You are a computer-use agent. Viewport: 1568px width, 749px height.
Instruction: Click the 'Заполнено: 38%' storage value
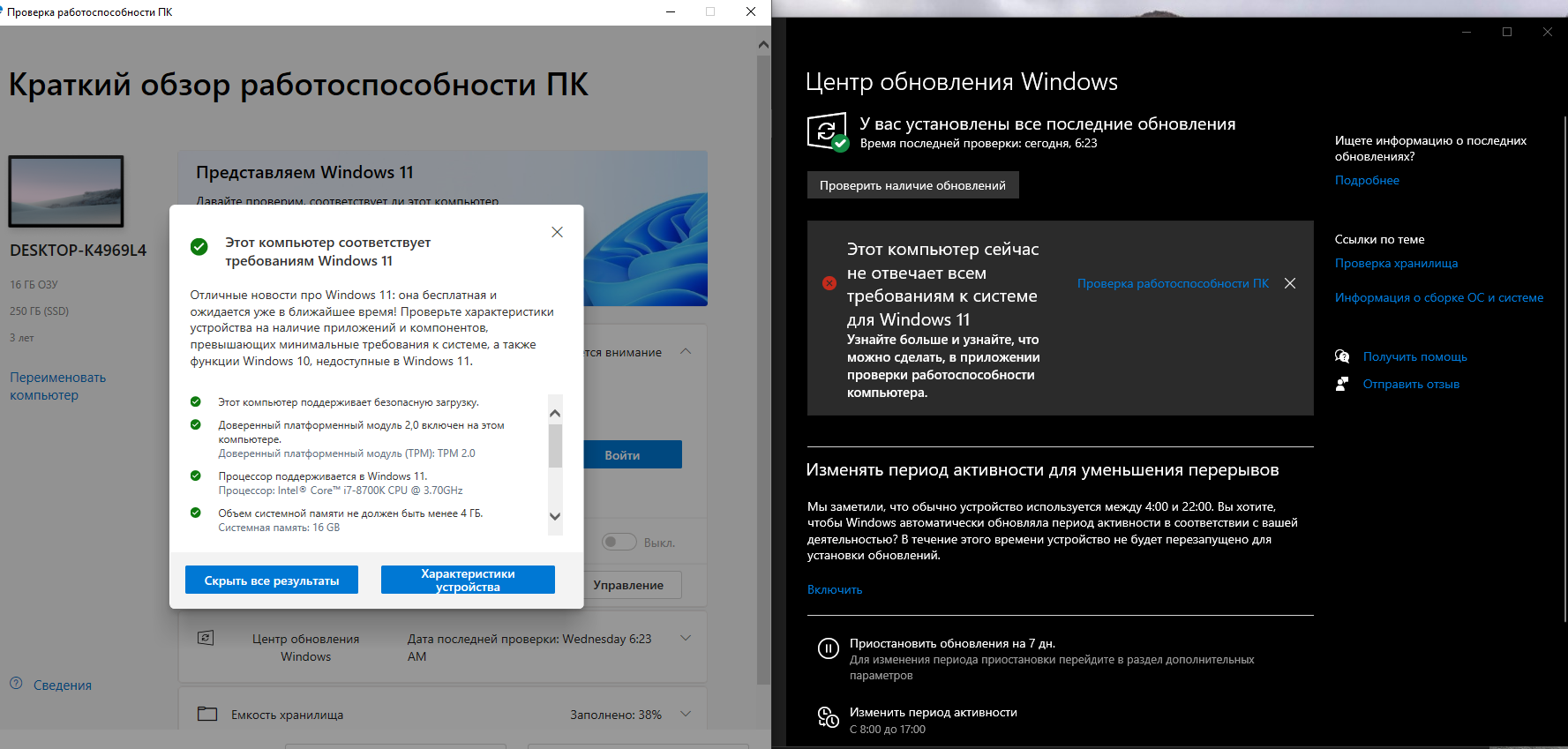(616, 715)
